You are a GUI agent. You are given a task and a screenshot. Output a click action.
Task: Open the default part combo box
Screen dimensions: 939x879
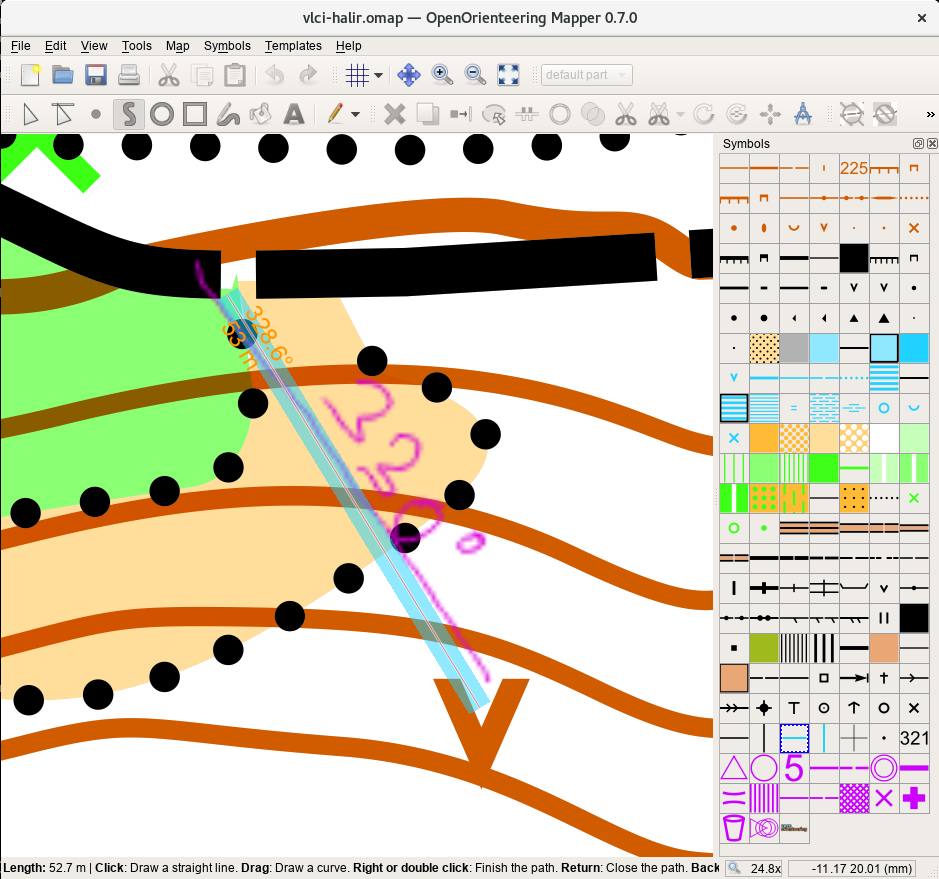click(586, 75)
